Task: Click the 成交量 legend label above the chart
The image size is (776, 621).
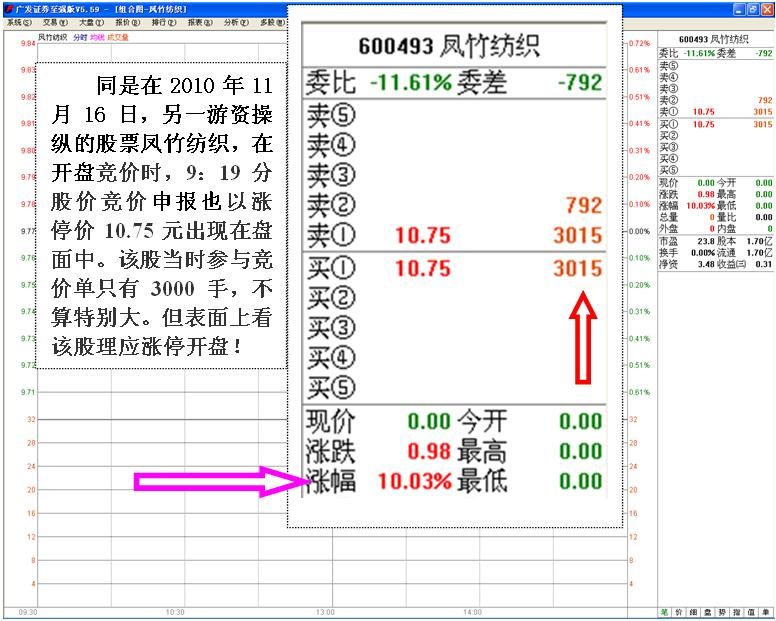Action: point(118,37)
